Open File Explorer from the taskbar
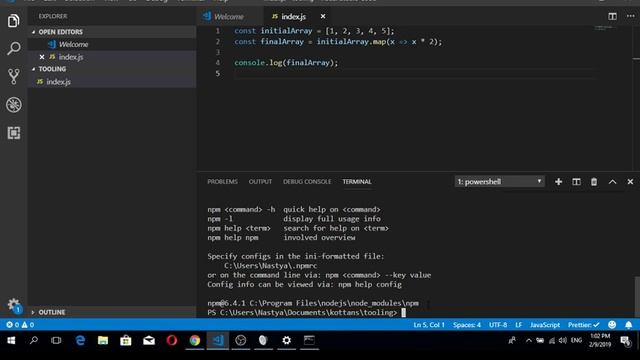Screen dimensions: 640x360 (103, 340)
